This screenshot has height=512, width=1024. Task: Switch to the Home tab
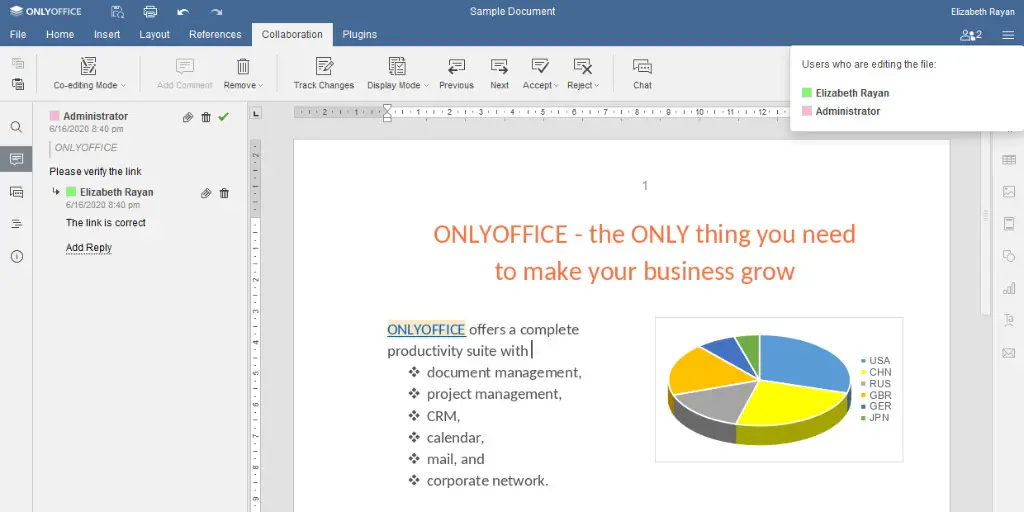point(60,35)
